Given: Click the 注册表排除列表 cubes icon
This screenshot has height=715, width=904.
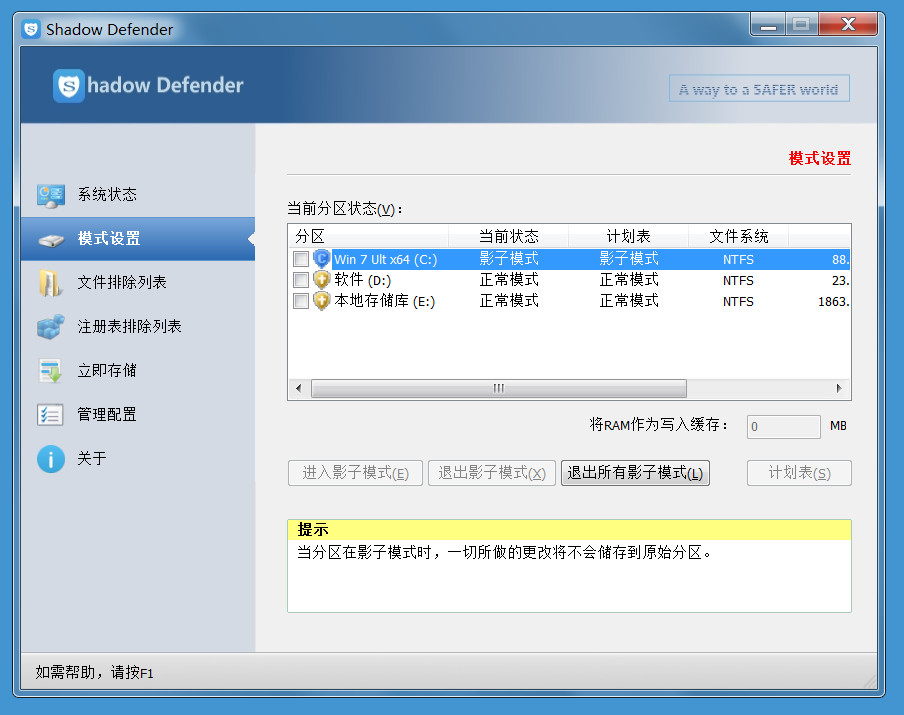Looking at the screenshot, I should pos(51,327).
